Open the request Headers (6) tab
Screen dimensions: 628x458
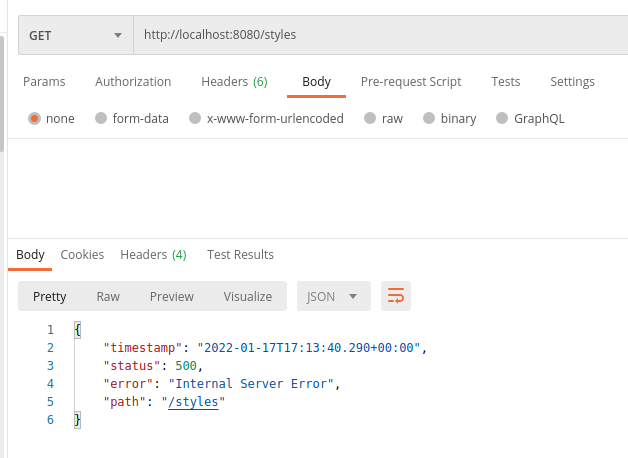point(234,82)
